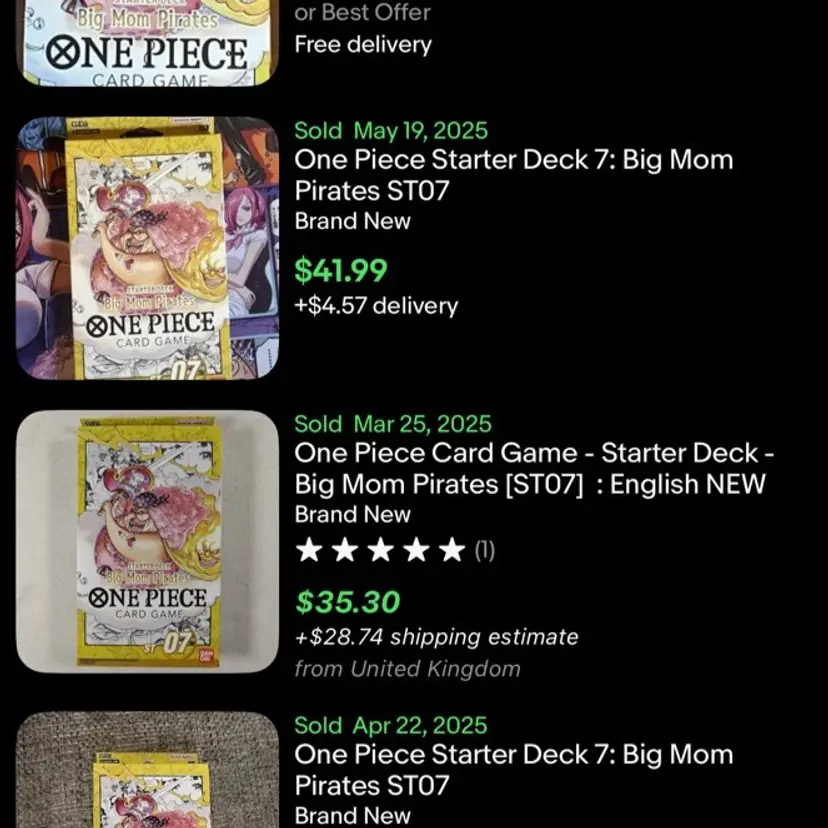Open the "One Piece Card Game - Starter Deck" title
828x828 pixels.
[x=534, y=468]
